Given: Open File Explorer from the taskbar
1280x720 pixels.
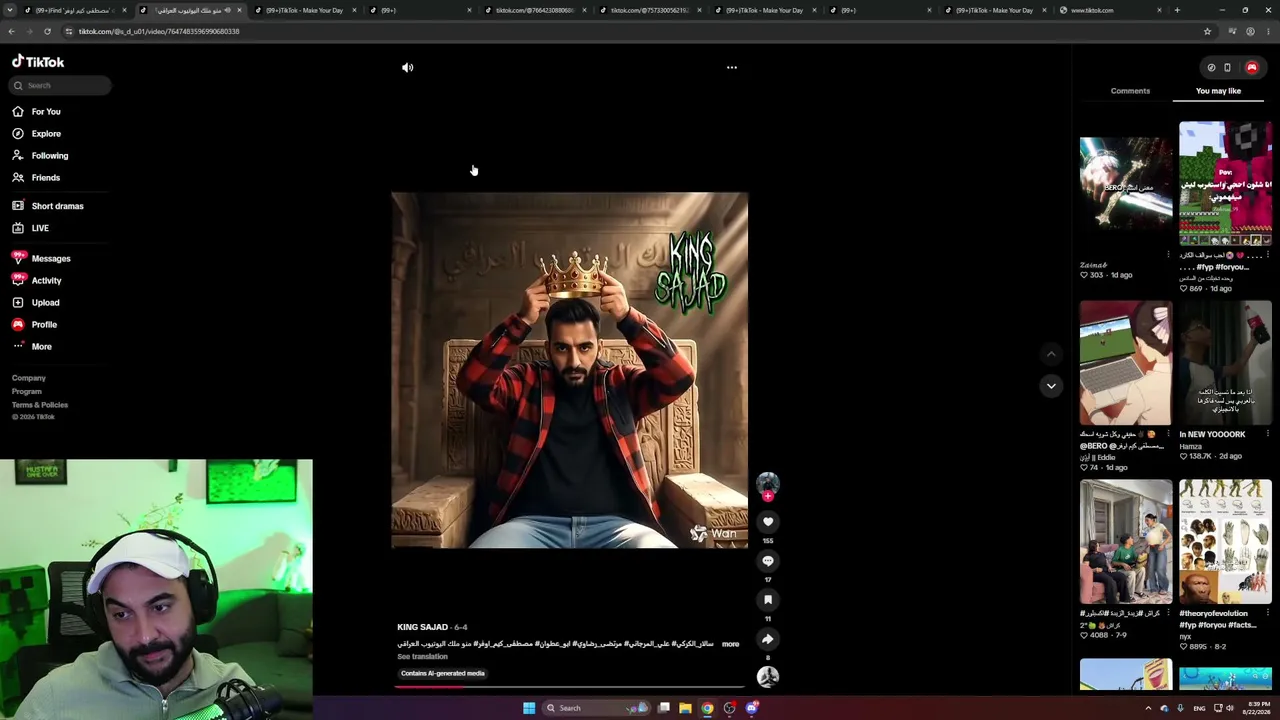Looking at the screenshot, I should coord(685,708).
